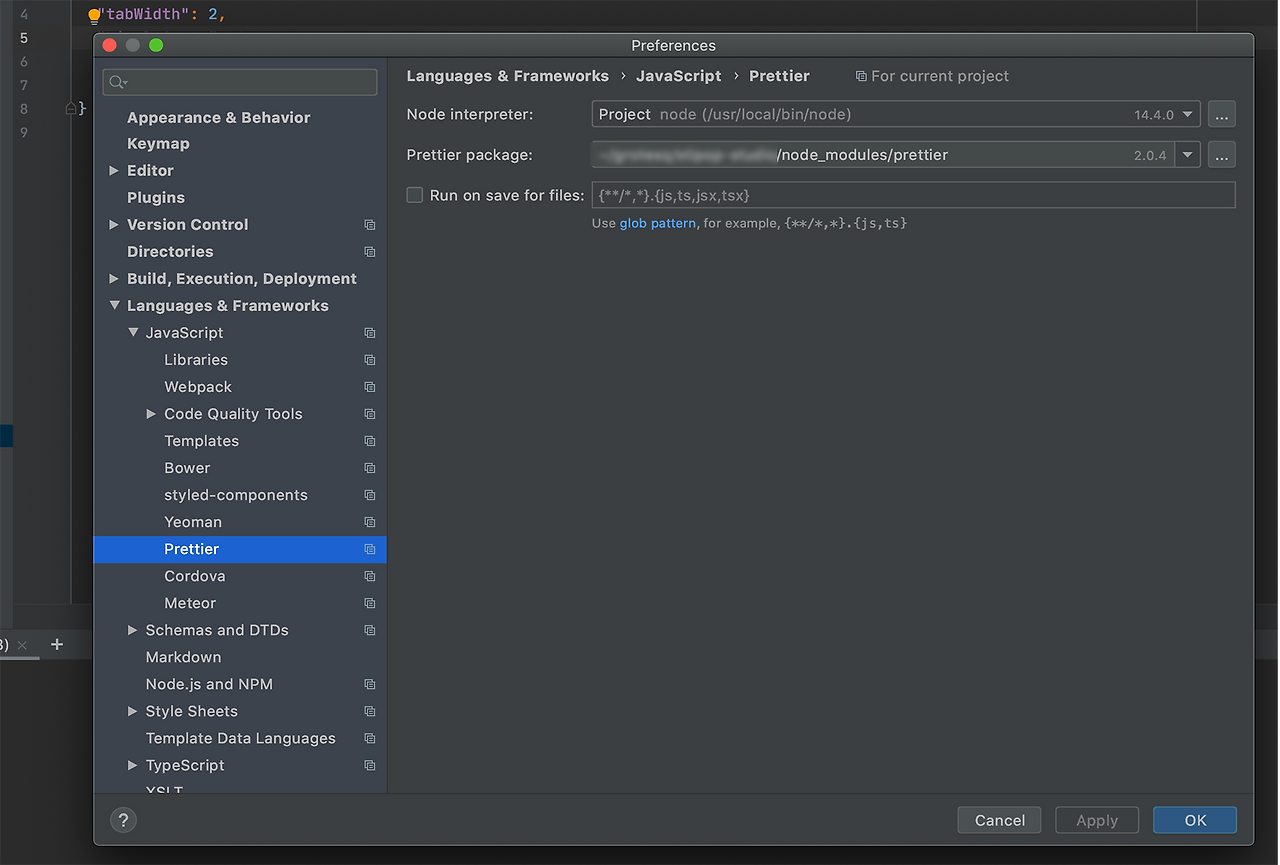
Task: Click the Run on save file pattern field
Action: pyautogui.click(x=914, y=195)
